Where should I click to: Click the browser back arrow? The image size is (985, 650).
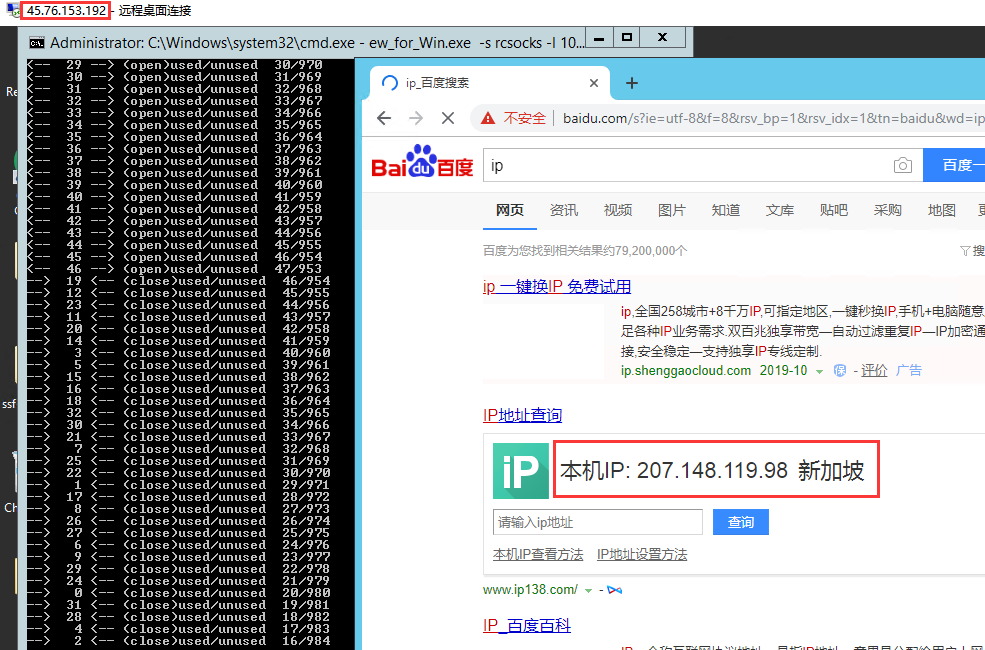click(x=383, y=117)
